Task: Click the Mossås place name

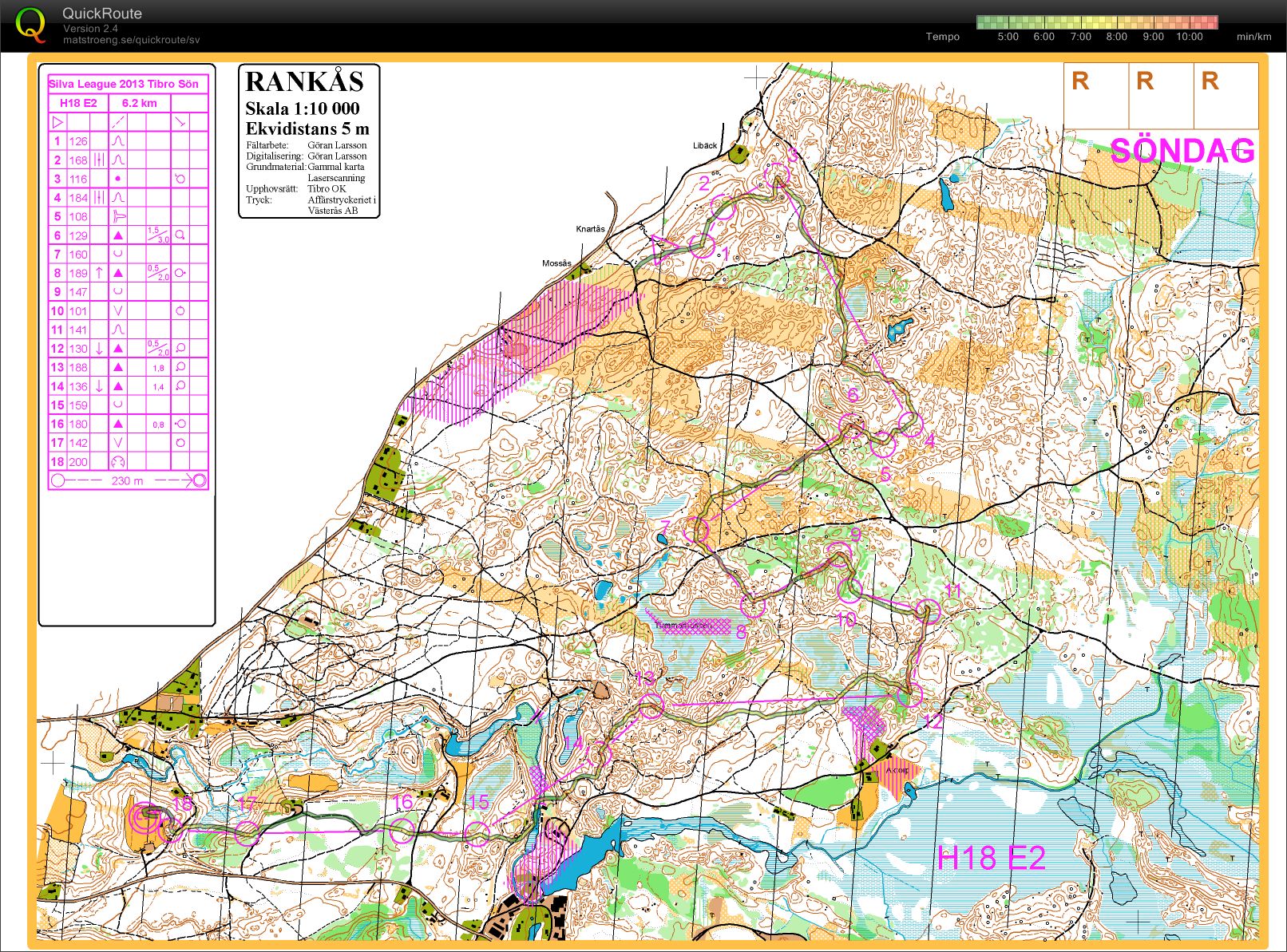Action: point(556,263)
